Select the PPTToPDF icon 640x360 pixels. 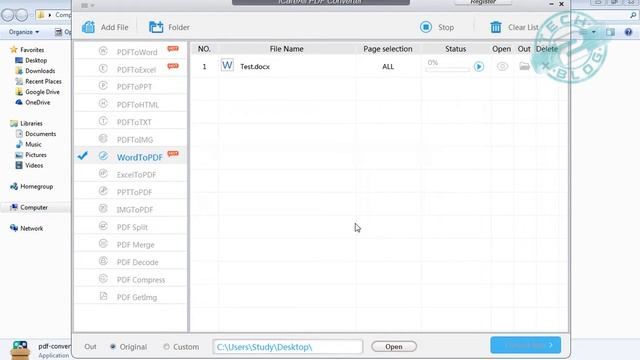[103, 191]
